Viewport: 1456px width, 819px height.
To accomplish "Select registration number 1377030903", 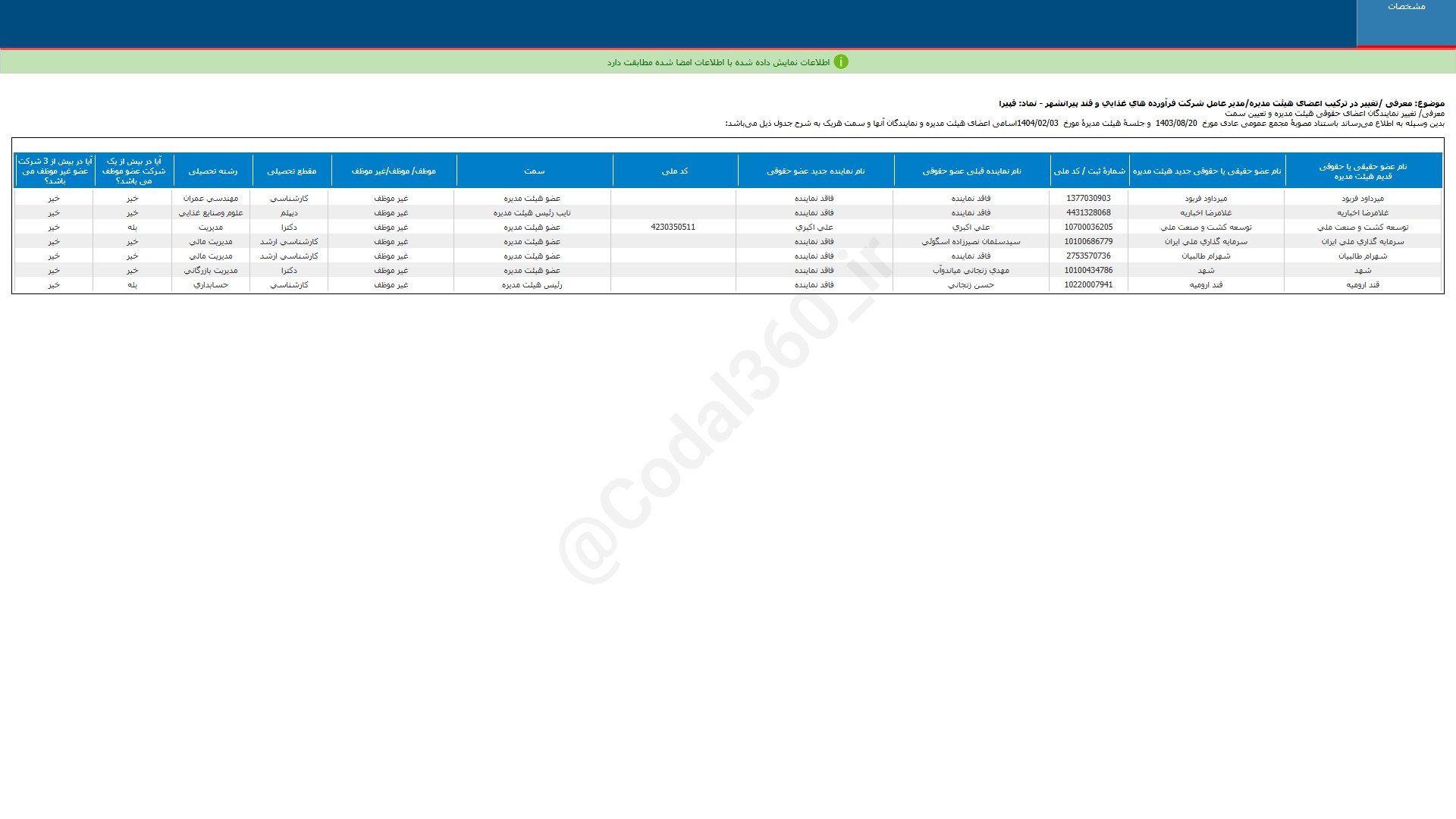I will pos(1088,199).
